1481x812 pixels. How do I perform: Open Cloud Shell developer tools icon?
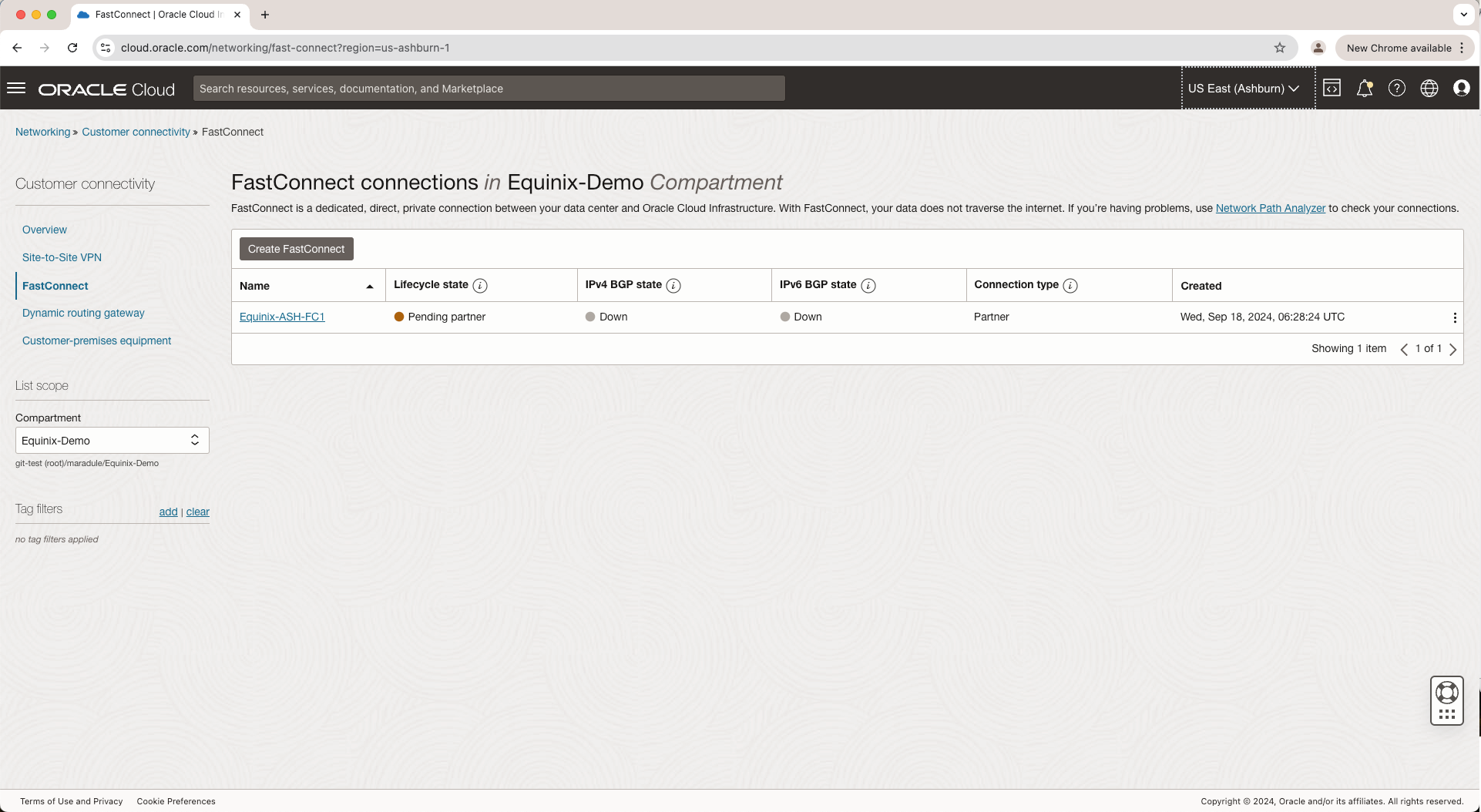click(x=1332, y=89)
